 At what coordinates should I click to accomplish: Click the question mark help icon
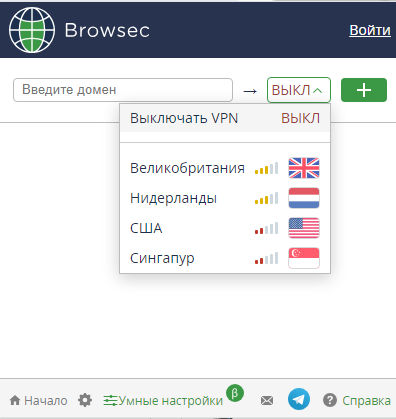tap(330, 400)
